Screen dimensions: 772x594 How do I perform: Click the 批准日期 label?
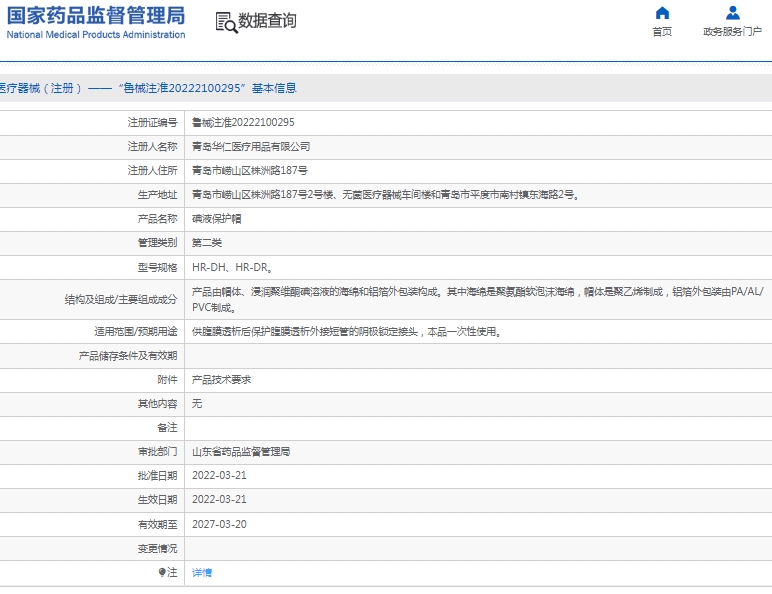(x=157, y=476)
